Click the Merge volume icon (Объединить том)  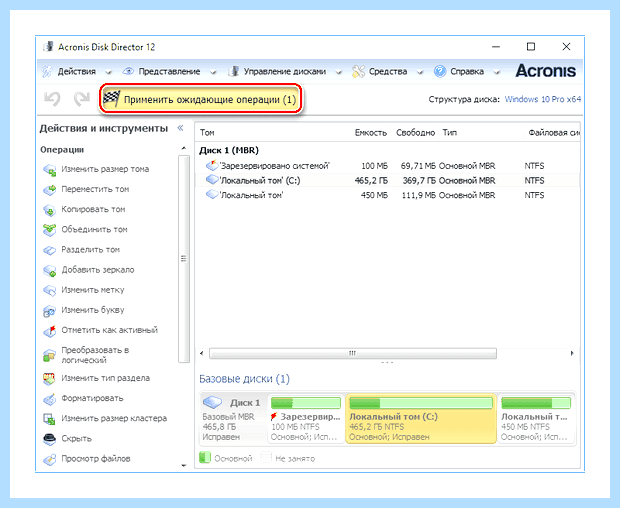pos(49,230)
